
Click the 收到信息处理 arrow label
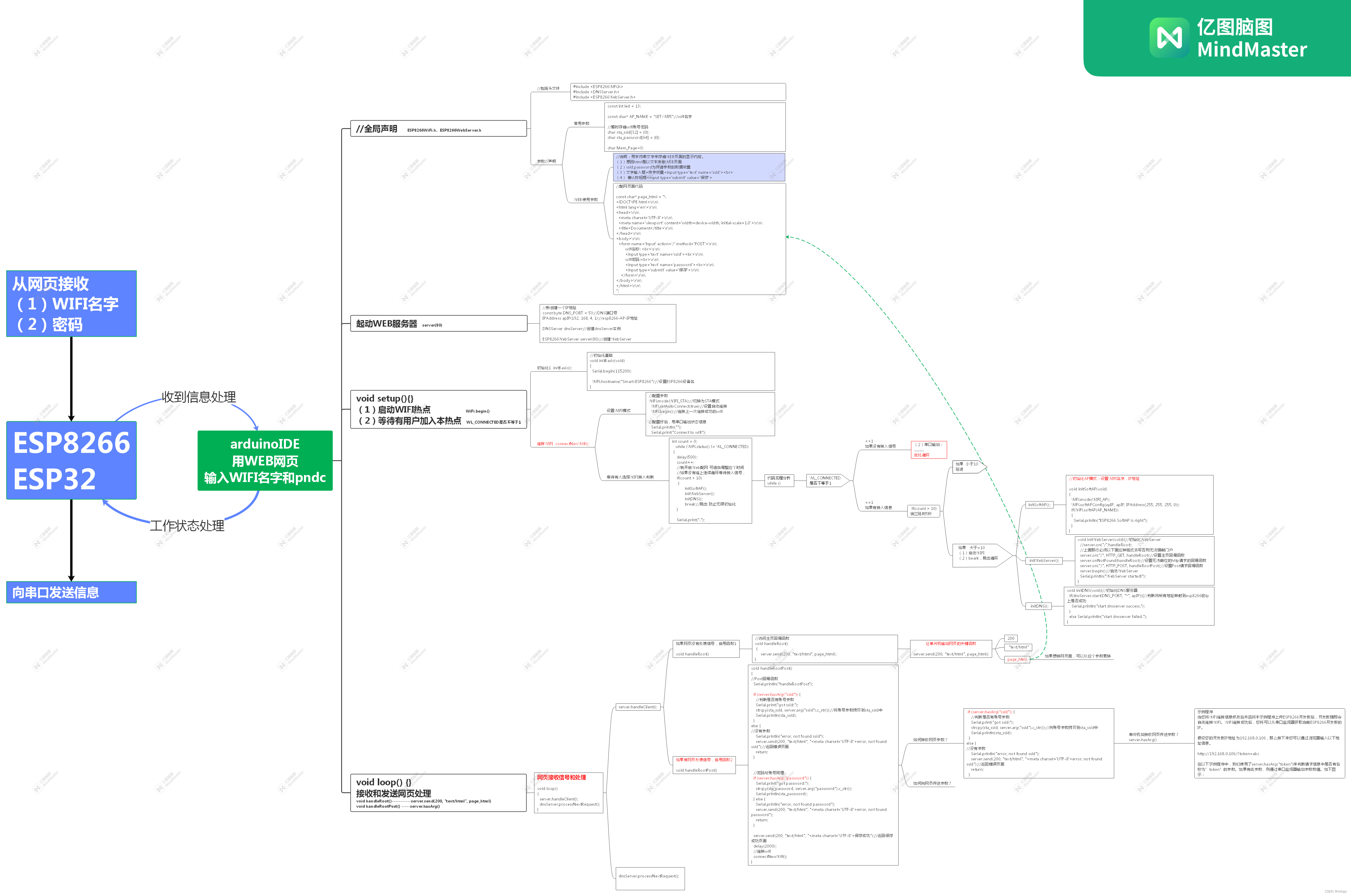tap(198, 397)
